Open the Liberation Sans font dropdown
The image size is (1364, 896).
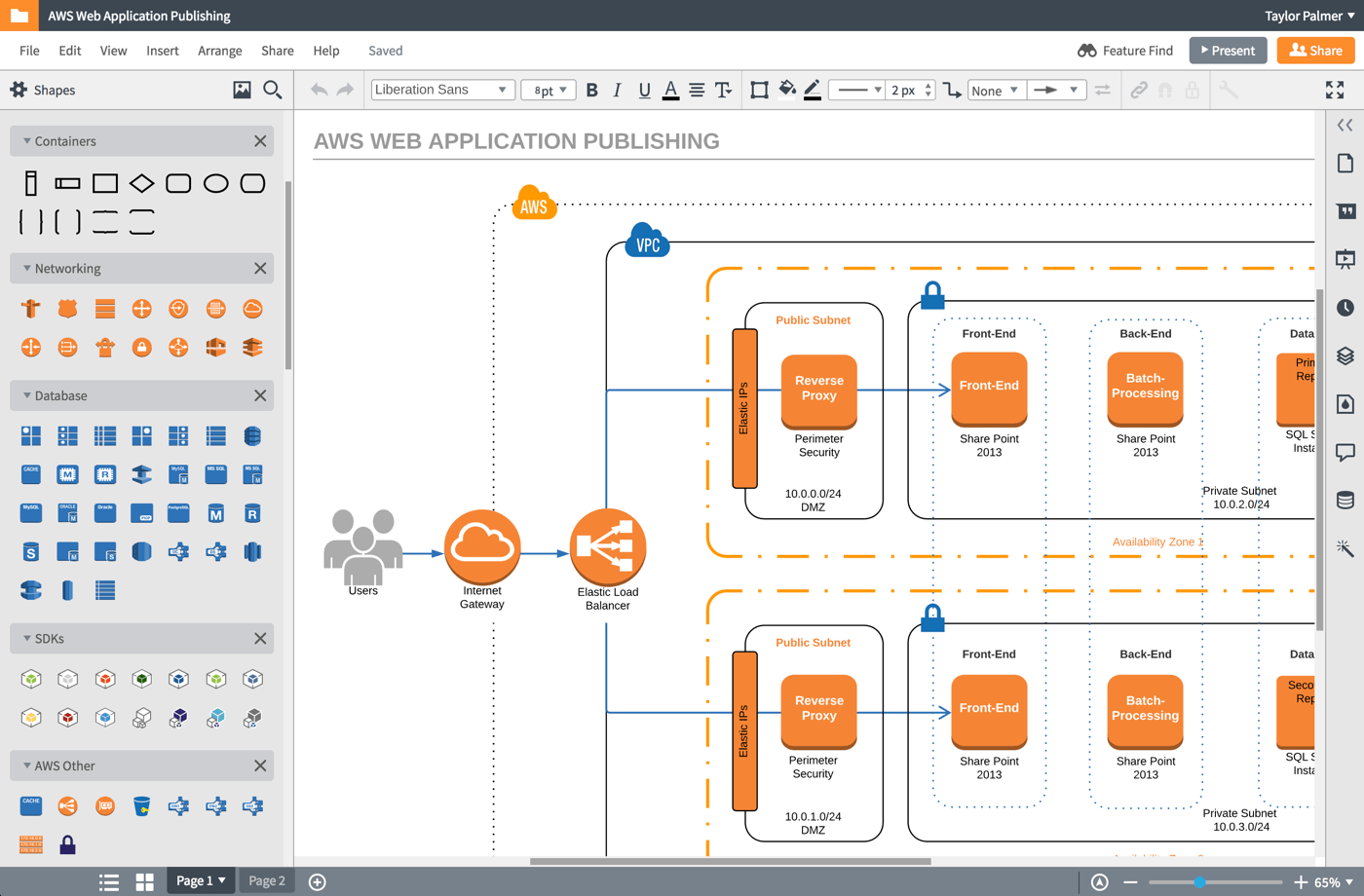[442, 90]
